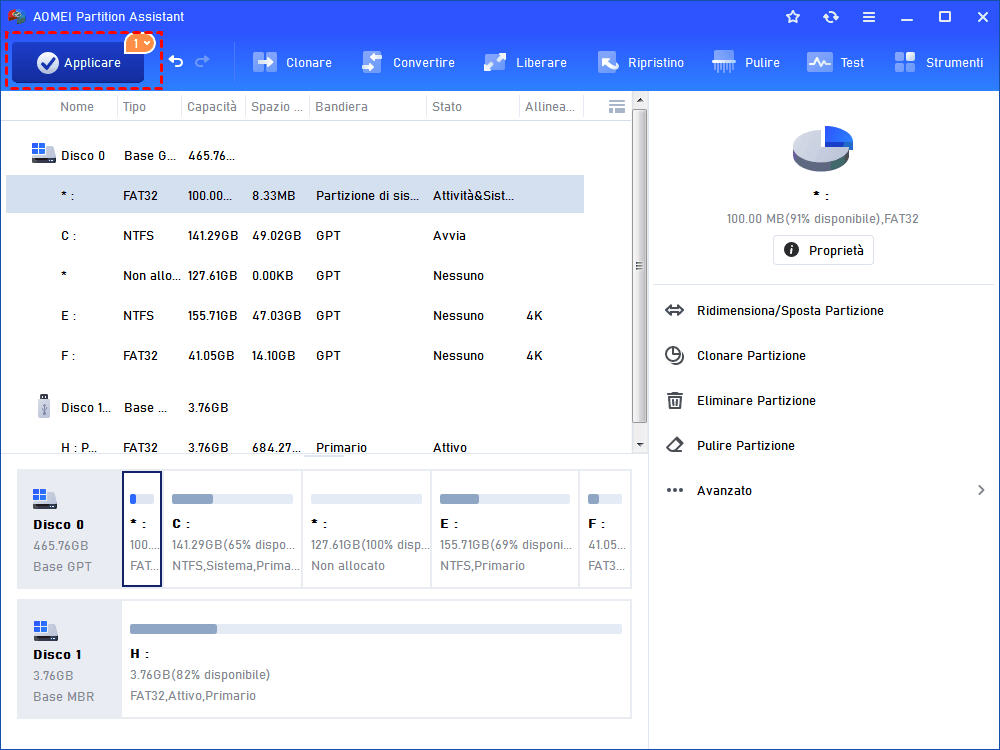Click the Applicare button
1000x750 pixels.
point(78,62)
